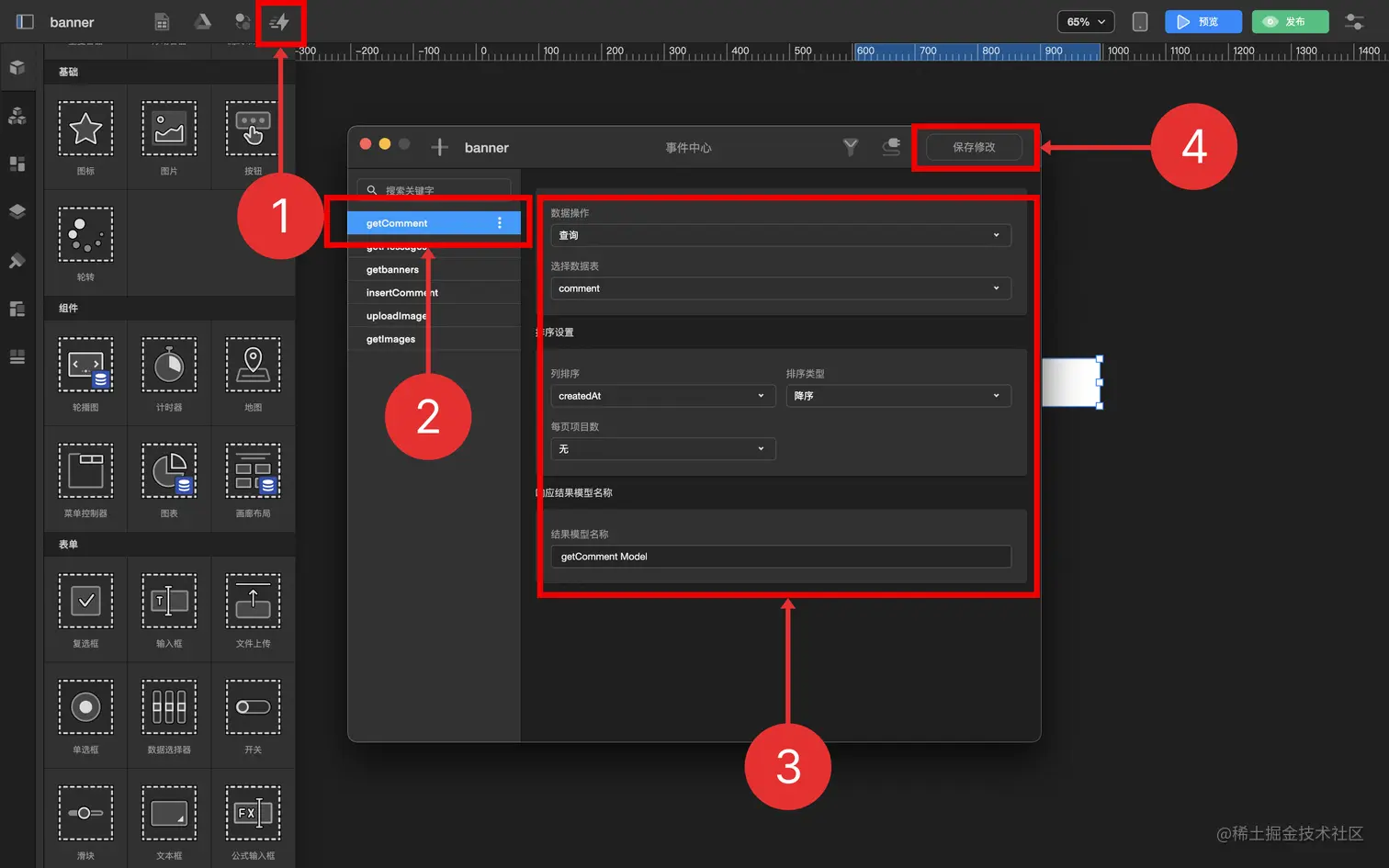Open the page document icon in top bar
Screen dimensions: 1389x868
click(x=162, y=22)
